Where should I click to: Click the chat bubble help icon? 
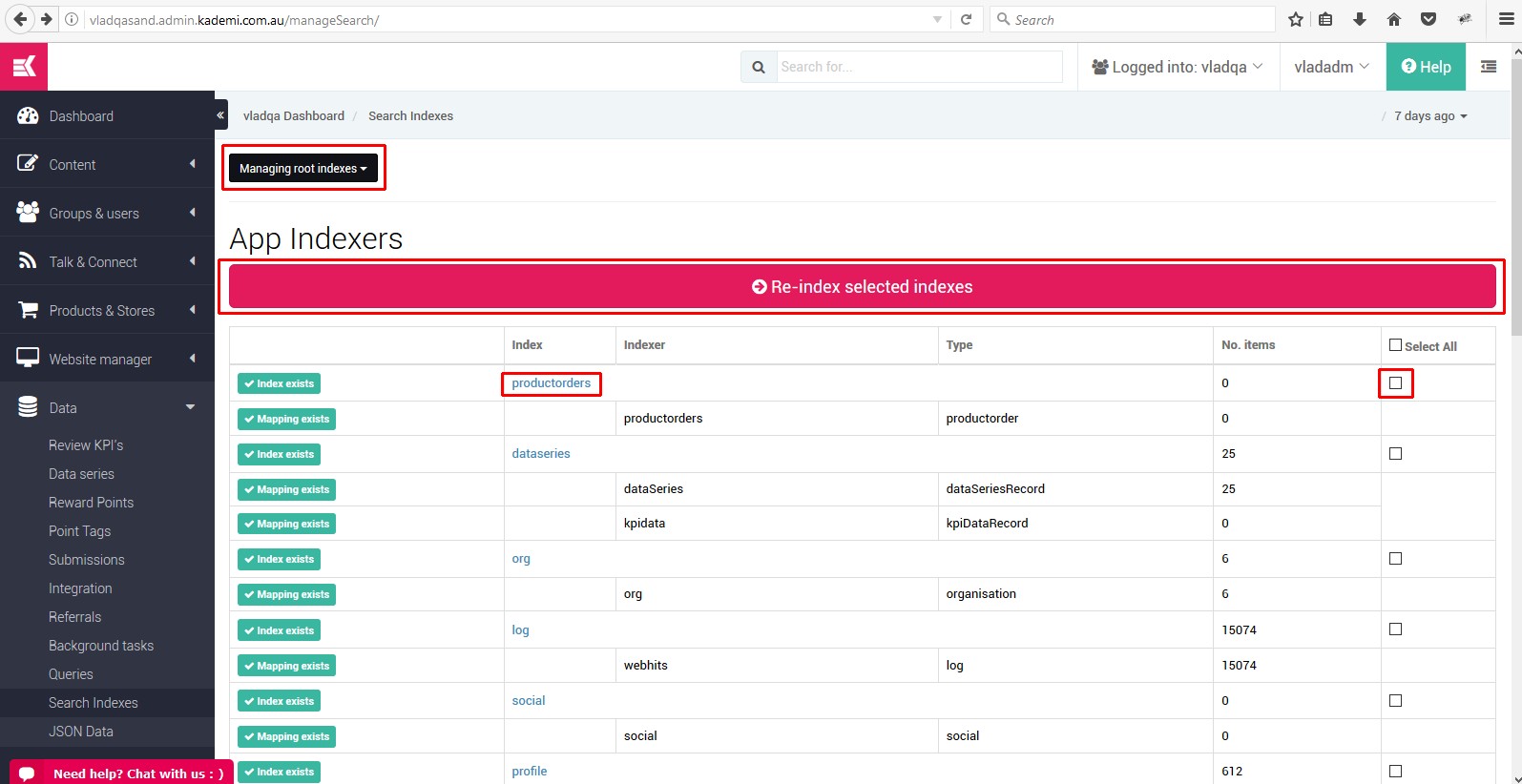coord(27,774)
